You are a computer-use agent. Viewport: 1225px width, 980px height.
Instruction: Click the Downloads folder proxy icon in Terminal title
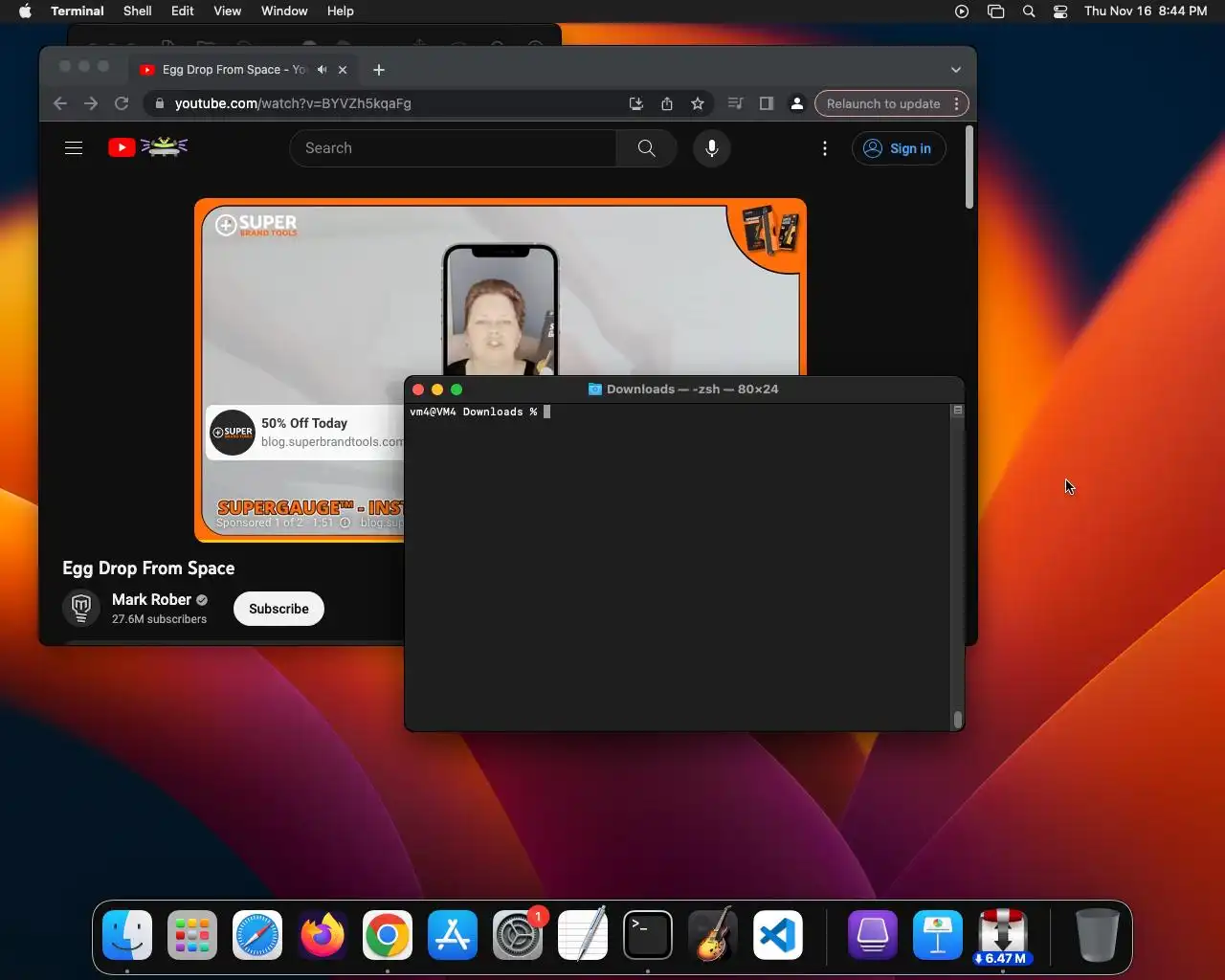pos(594,390)
